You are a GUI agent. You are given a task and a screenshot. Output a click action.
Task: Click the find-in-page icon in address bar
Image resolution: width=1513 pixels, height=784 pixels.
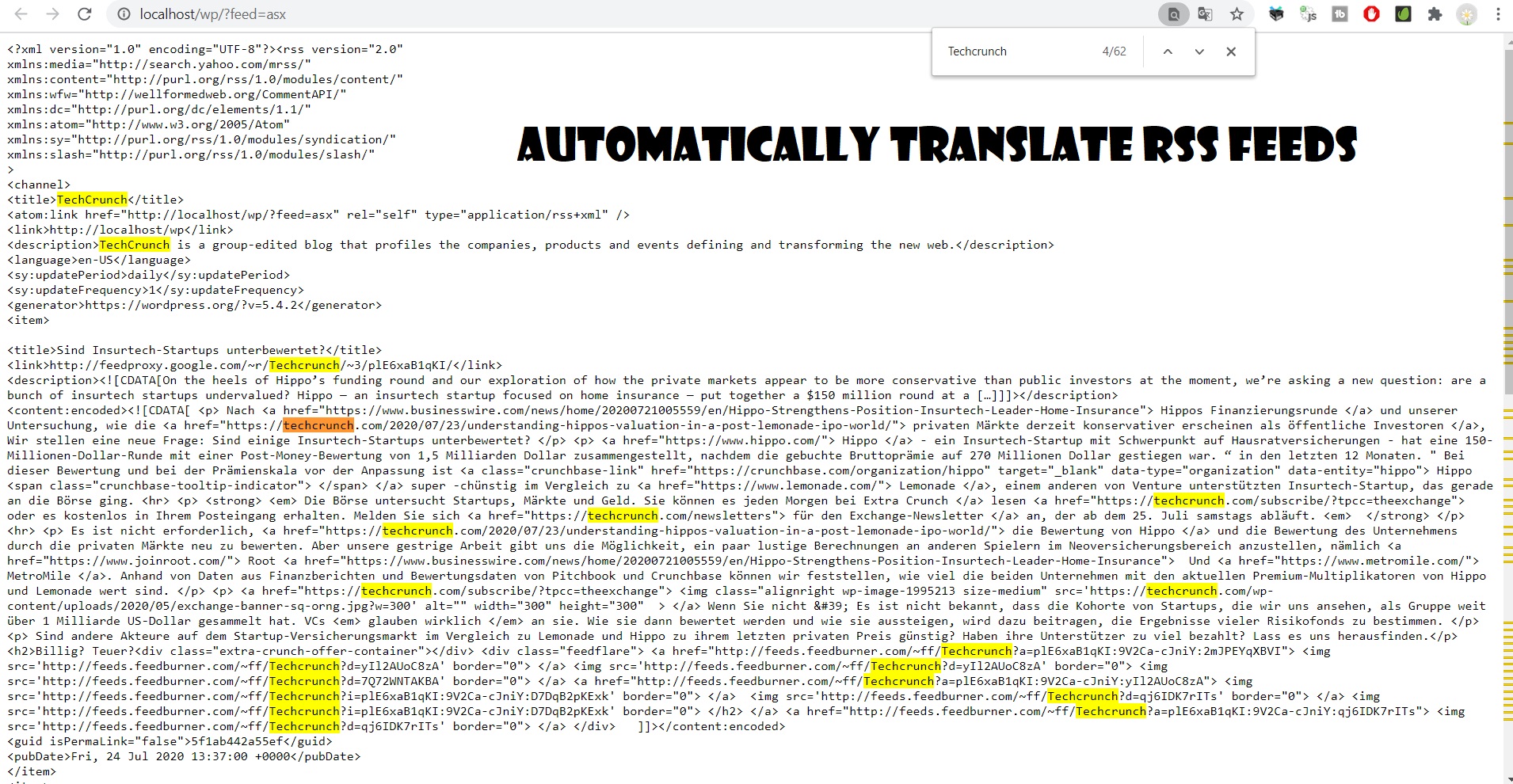[x=1173, y=14]
